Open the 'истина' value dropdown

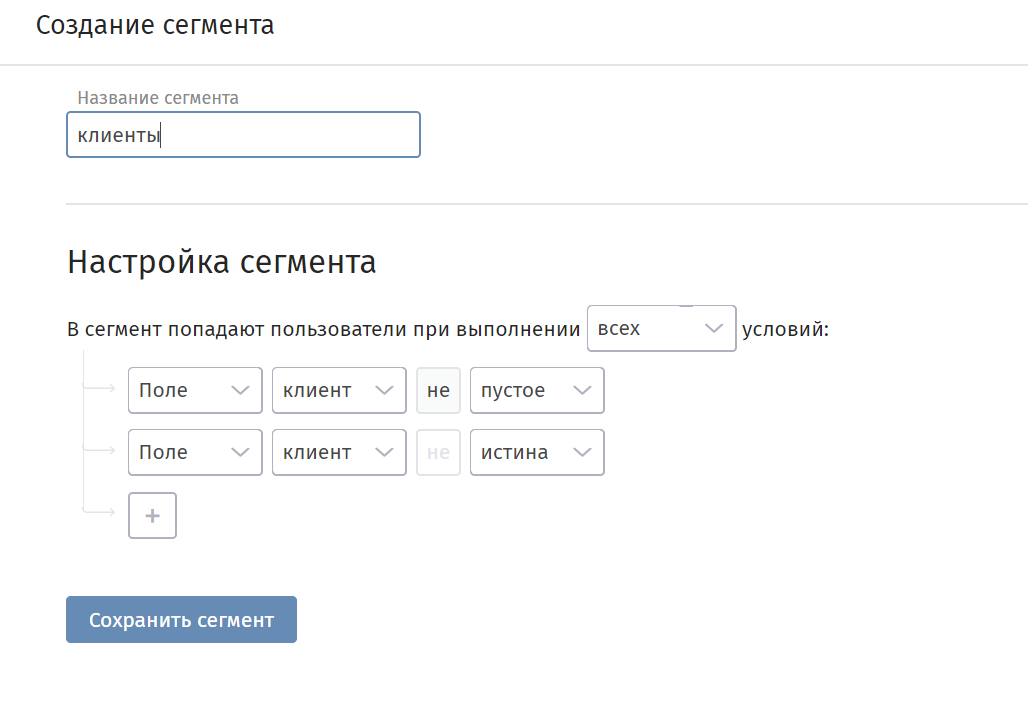tap(537, 452)
